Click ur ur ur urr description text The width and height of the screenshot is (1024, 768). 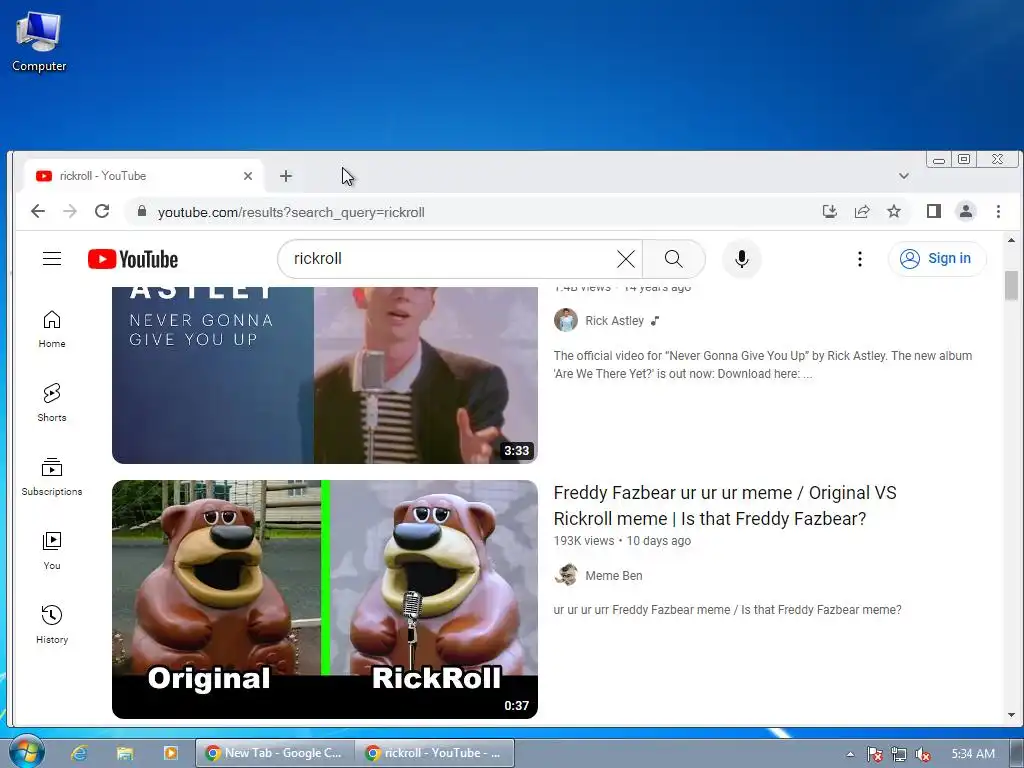pyautogui.click(x=727, y=609)
